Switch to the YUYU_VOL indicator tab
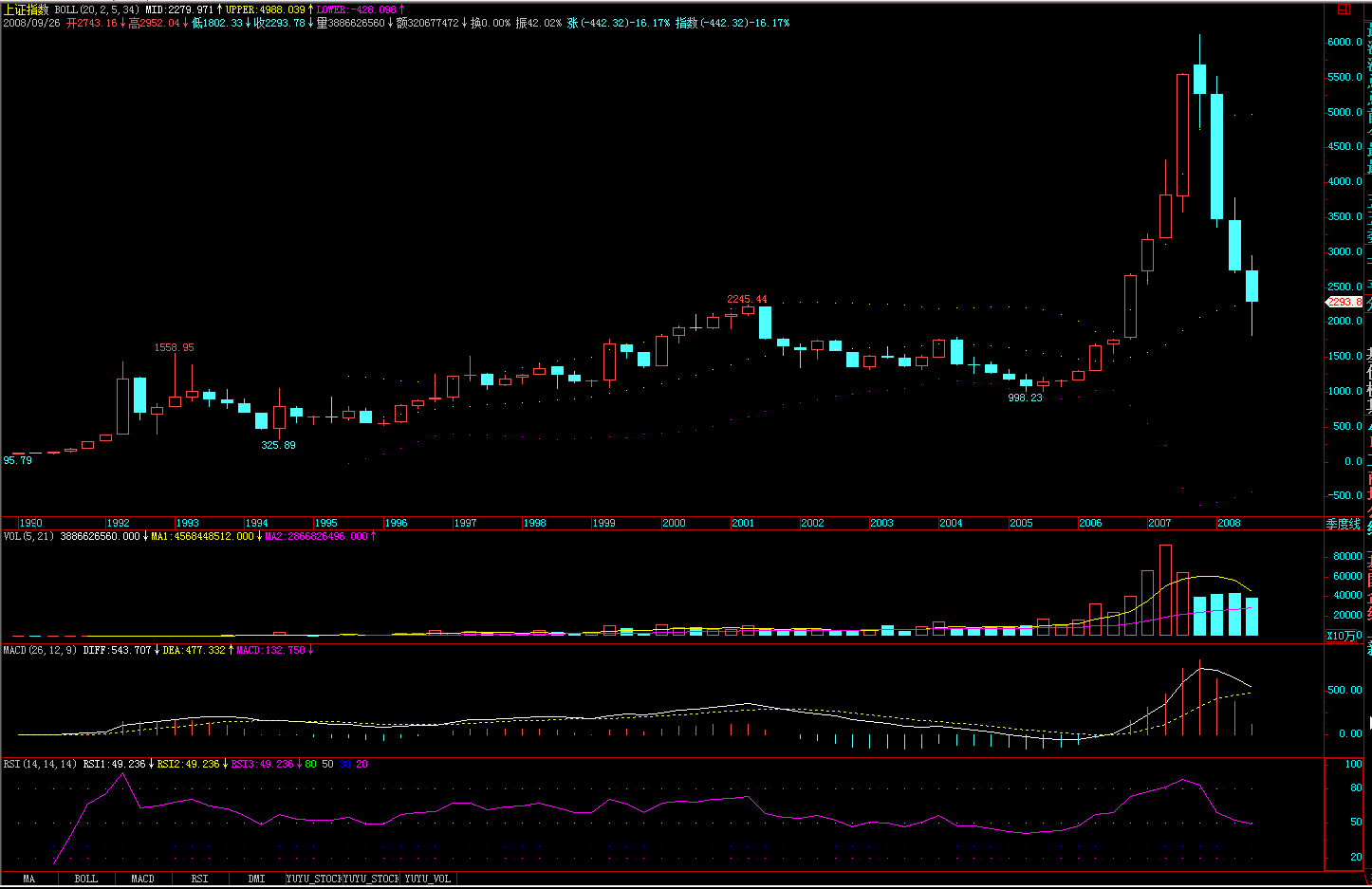The width and height of the screenshot is (1372, 889). point(428,879)
